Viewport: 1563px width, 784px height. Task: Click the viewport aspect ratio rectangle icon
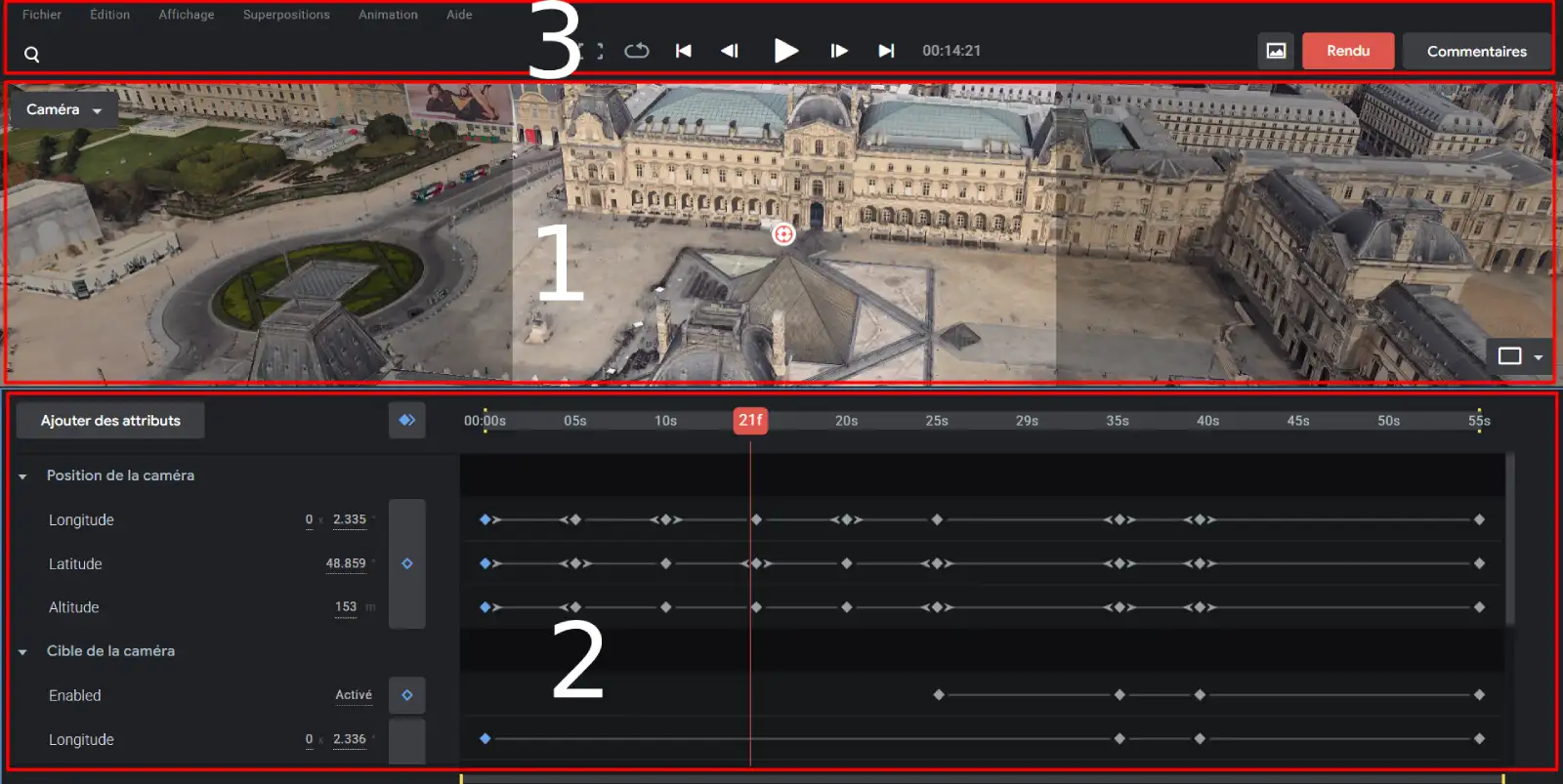pyautogui.click(x=1510, y=356)
